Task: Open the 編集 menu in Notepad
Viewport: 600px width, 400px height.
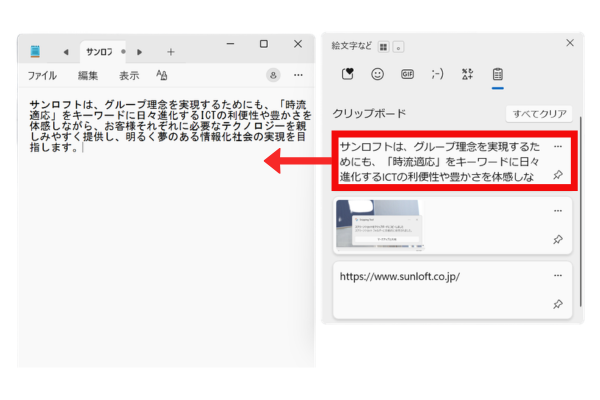Action: [88, 75]
